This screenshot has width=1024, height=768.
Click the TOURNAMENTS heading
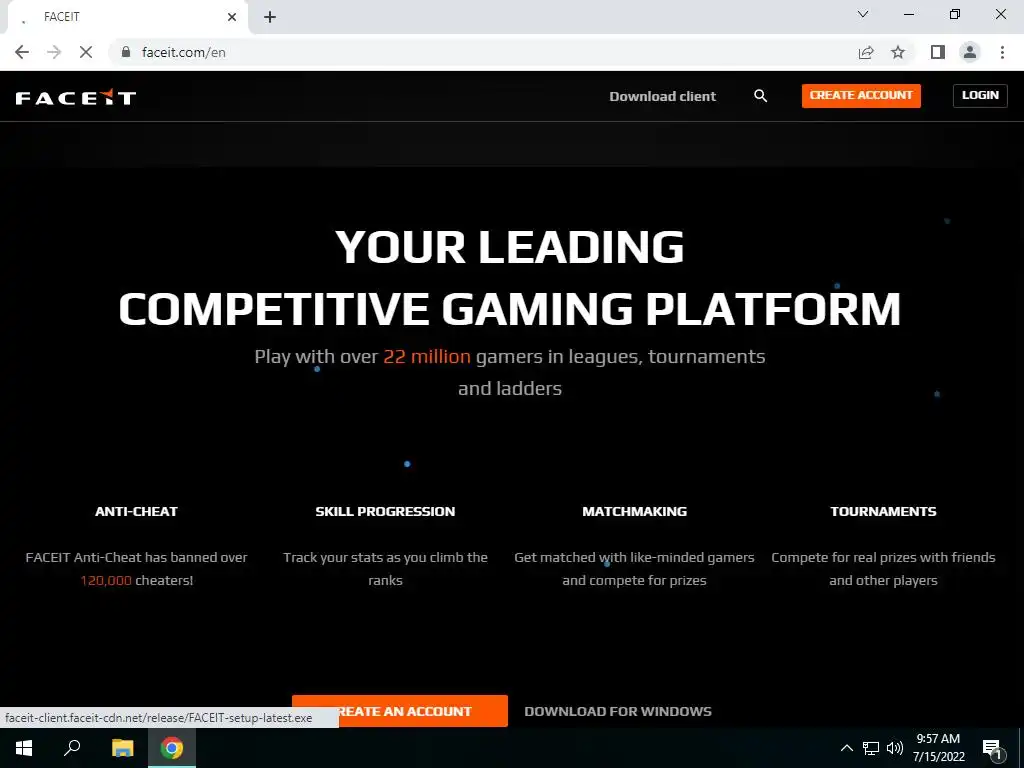pos(883,511)
